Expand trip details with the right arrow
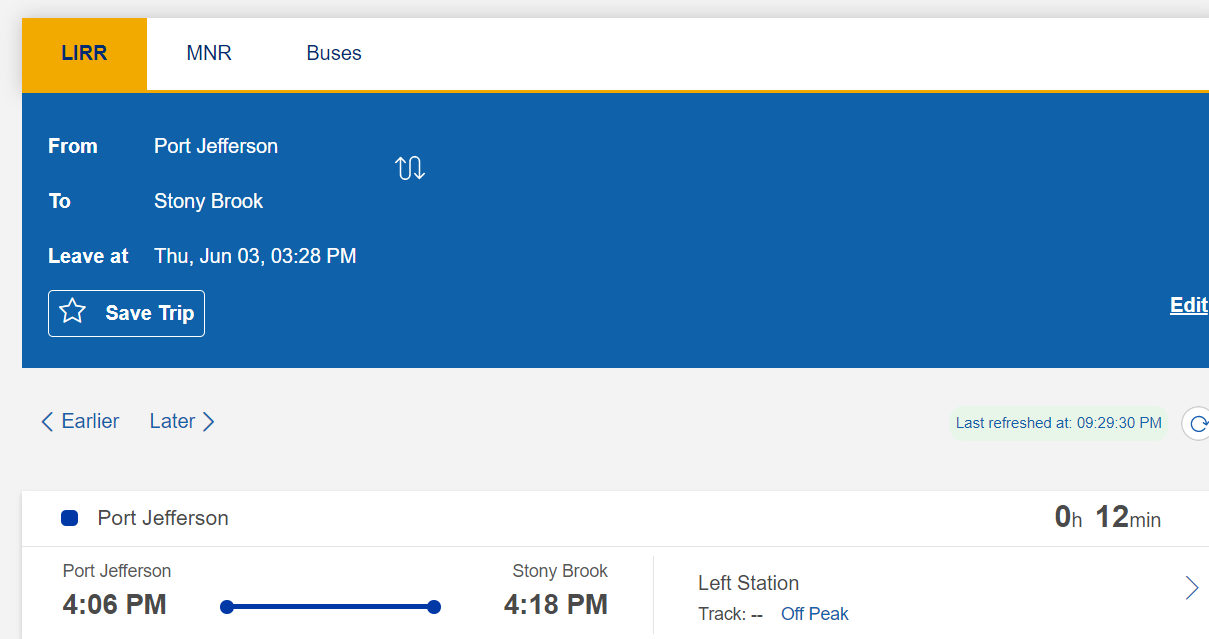The image size is (1209, 639). pos(1191,588)
